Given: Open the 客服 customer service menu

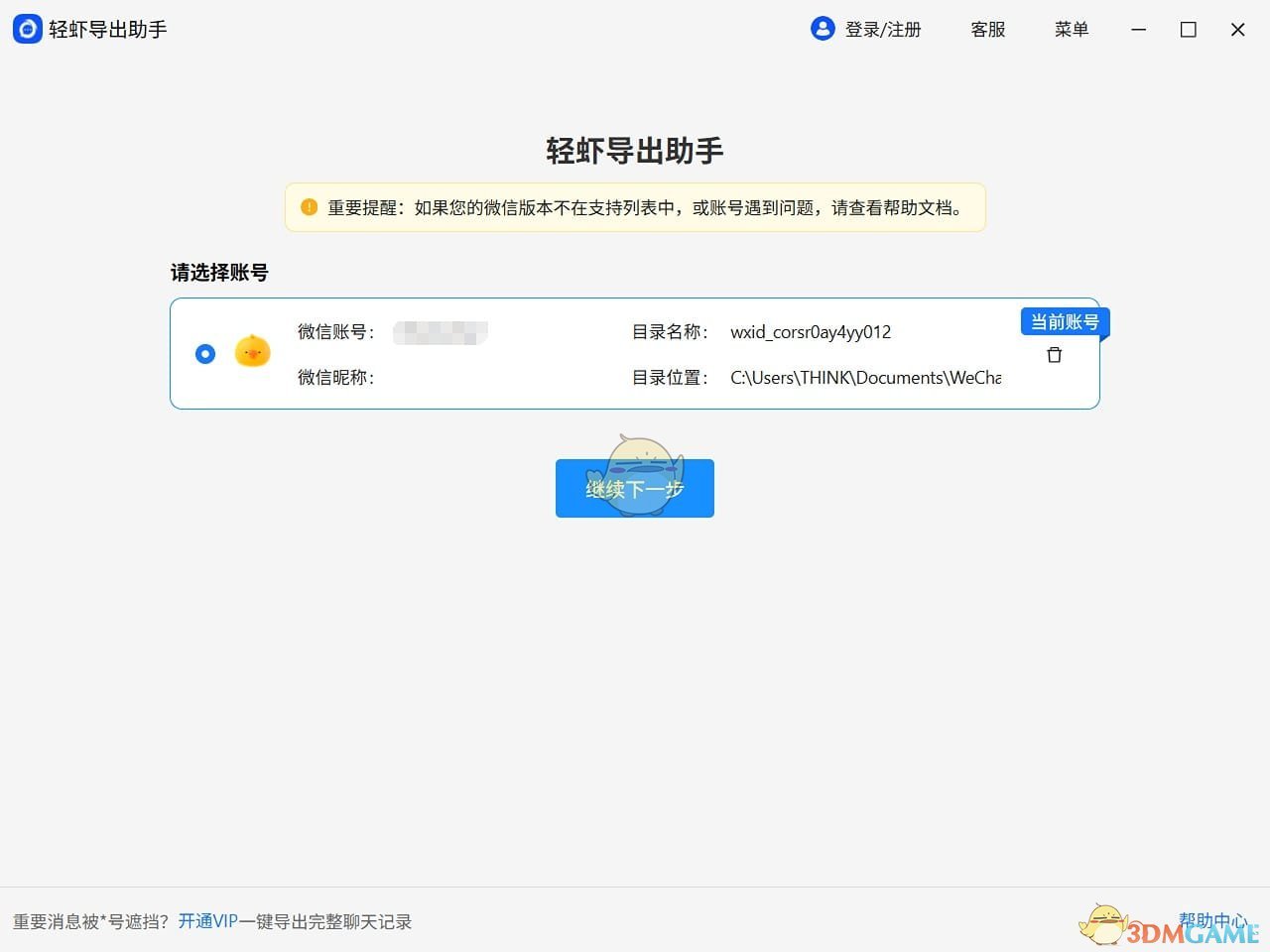Looking at the screenshot, I should (x=987, y=29).
